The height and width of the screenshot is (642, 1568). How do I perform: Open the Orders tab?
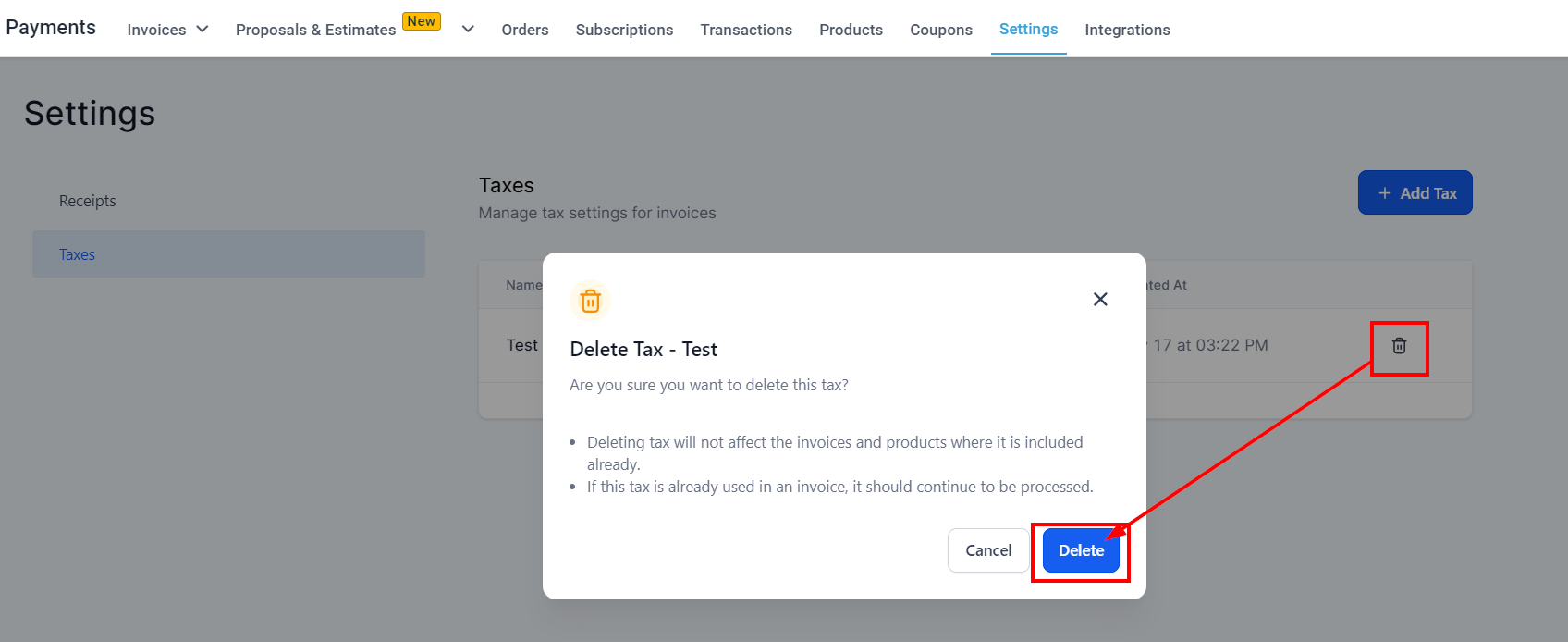click(x=525, y=30)
